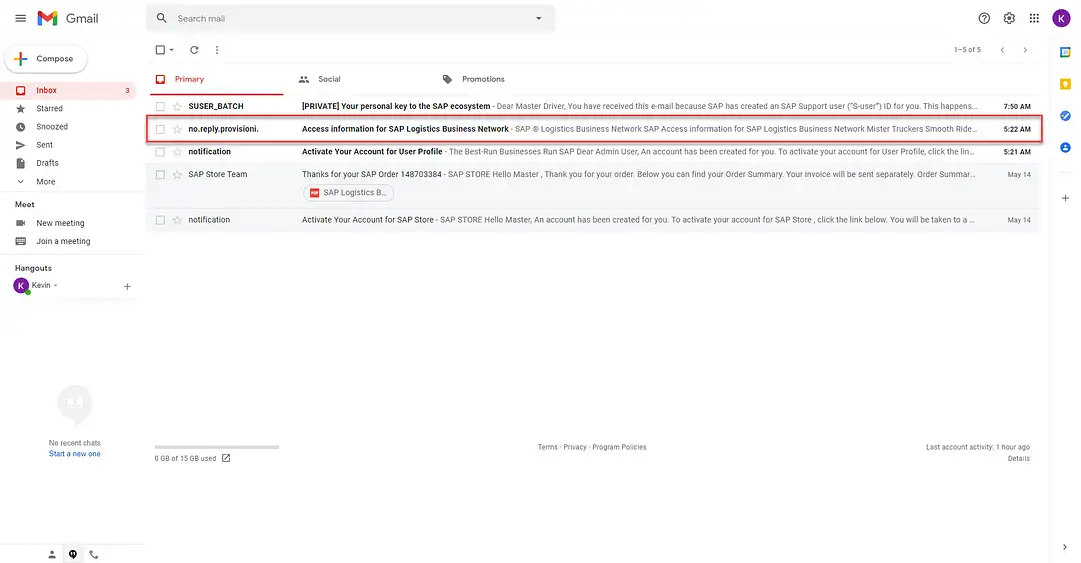Open Hangouts contacts icon at bottom
Viewport: 1081px width, 563px height.
(52, 554)
